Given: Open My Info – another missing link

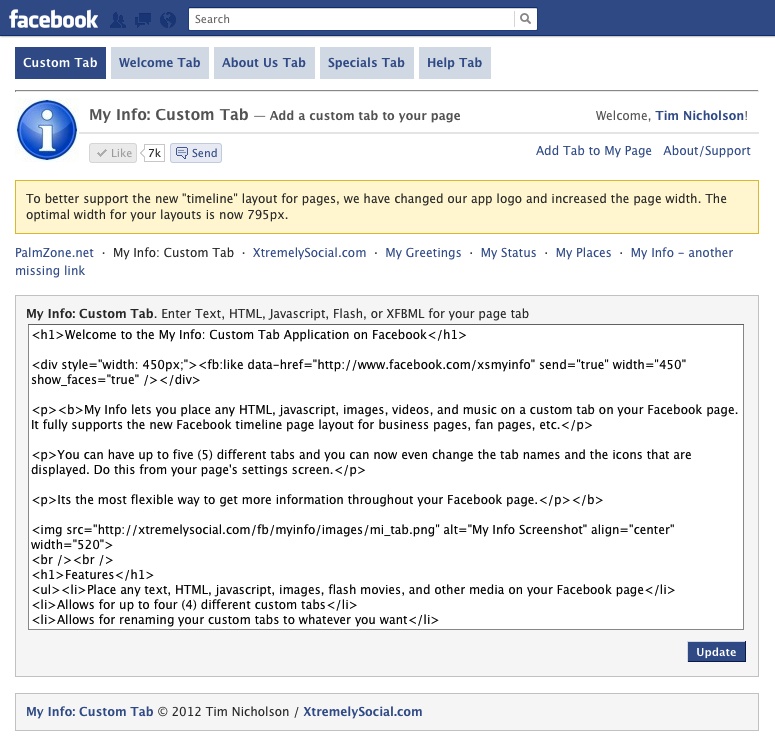Looking at the screenshot, I should [682, 253].
